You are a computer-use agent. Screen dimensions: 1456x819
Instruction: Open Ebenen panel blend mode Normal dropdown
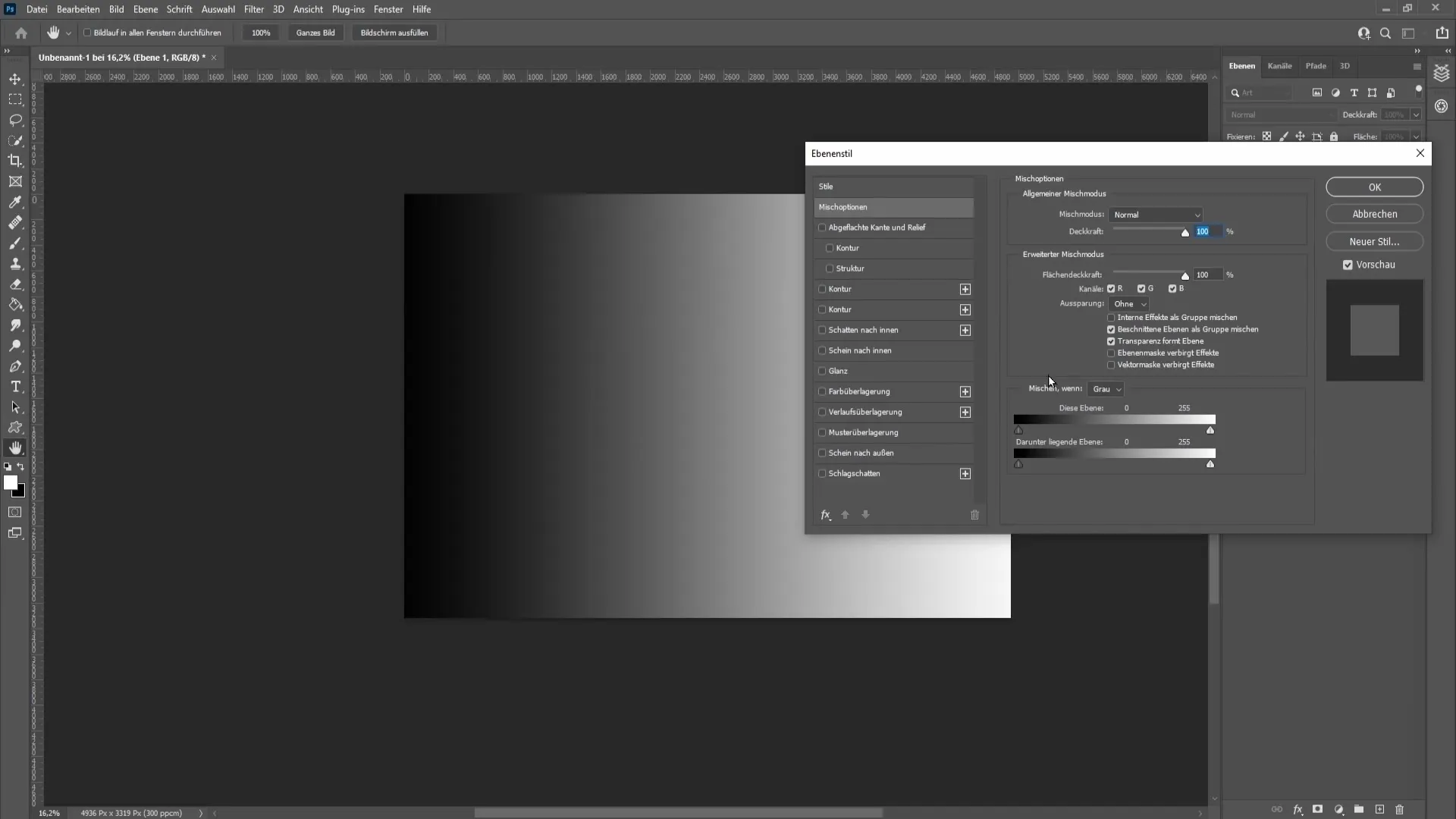(x=1280, y=115)
